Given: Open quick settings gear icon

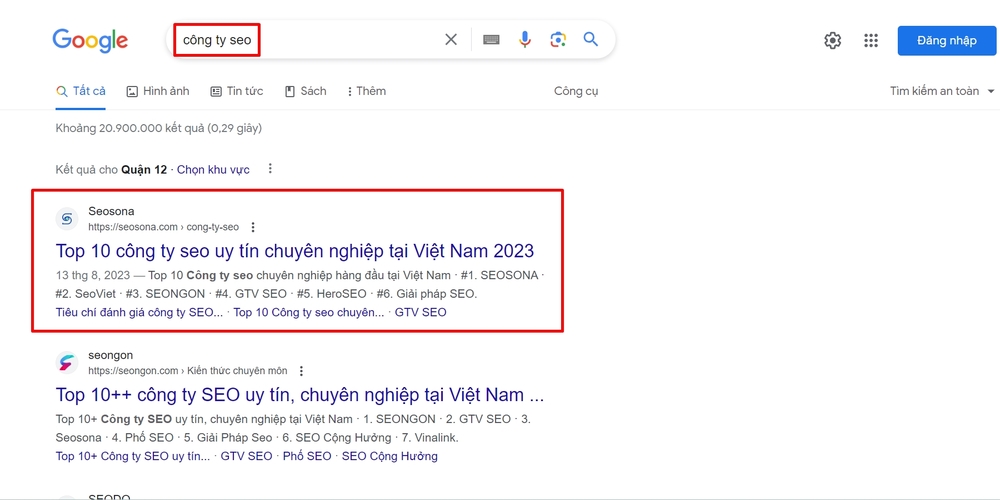Looking at the screenshot, I should pyautogui.click(x=832, y=40).
